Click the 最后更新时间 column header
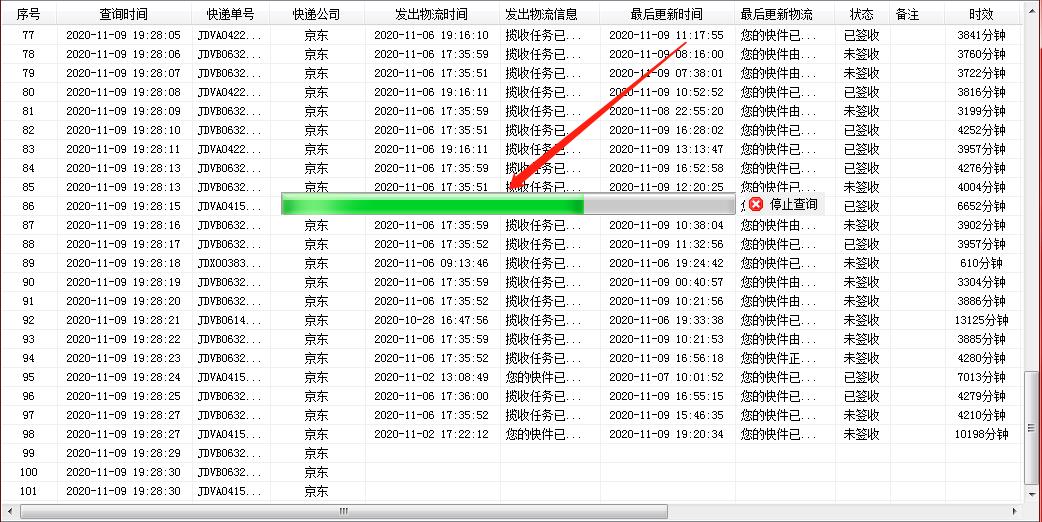This screenshot has width=1042, height=522. [667, 14]
